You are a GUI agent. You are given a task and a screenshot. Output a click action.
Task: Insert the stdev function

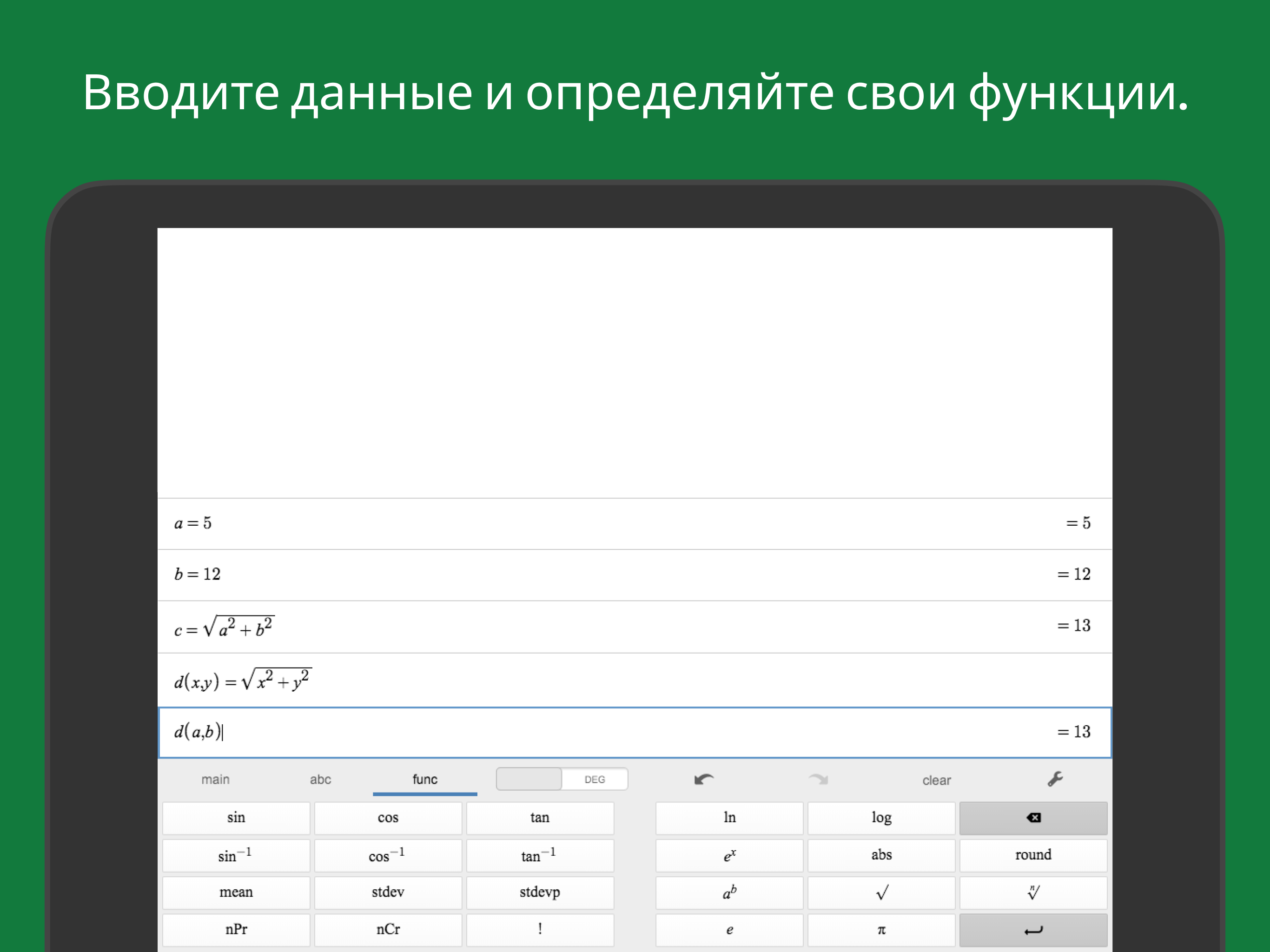pos(388,892)
